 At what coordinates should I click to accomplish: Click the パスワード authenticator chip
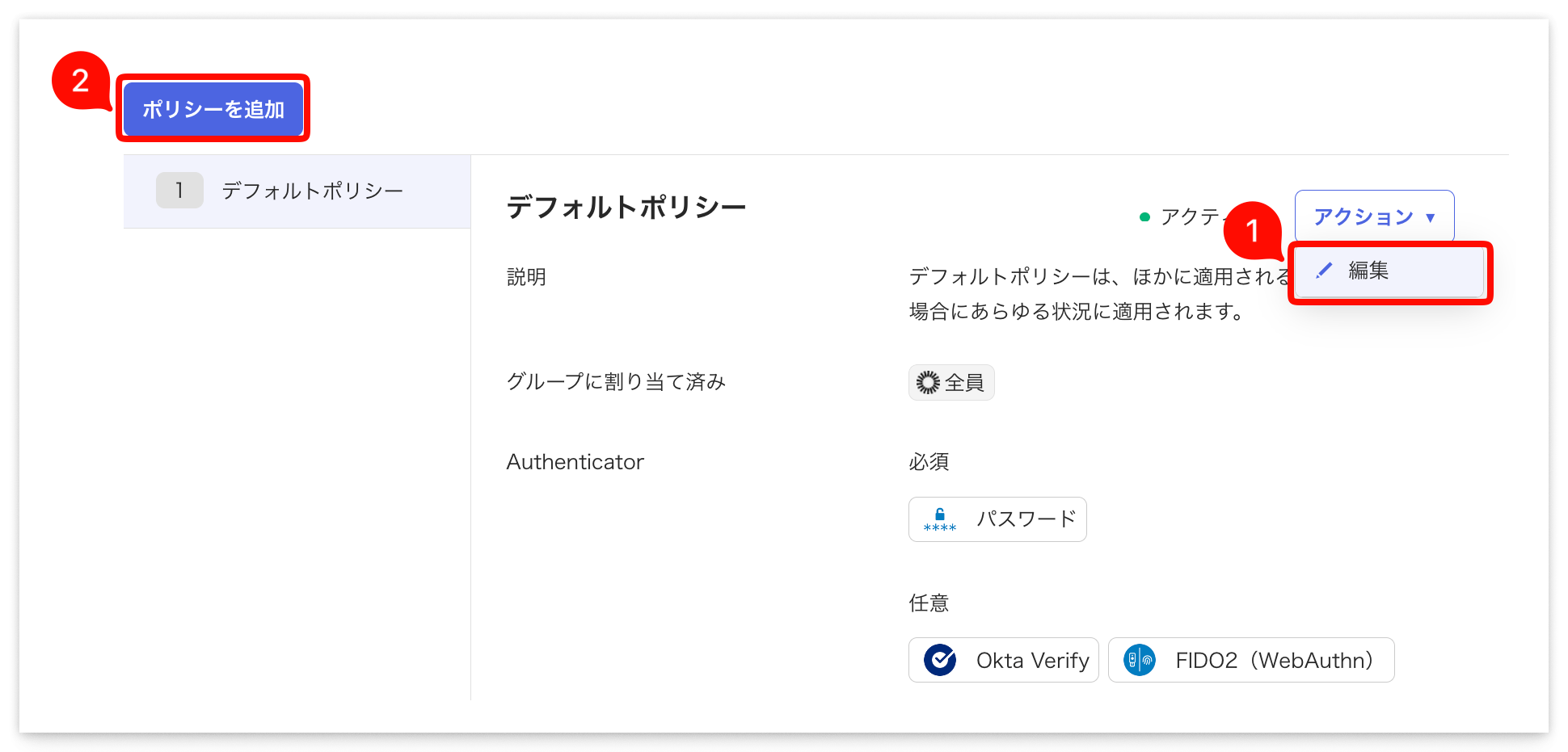[997, 519]
